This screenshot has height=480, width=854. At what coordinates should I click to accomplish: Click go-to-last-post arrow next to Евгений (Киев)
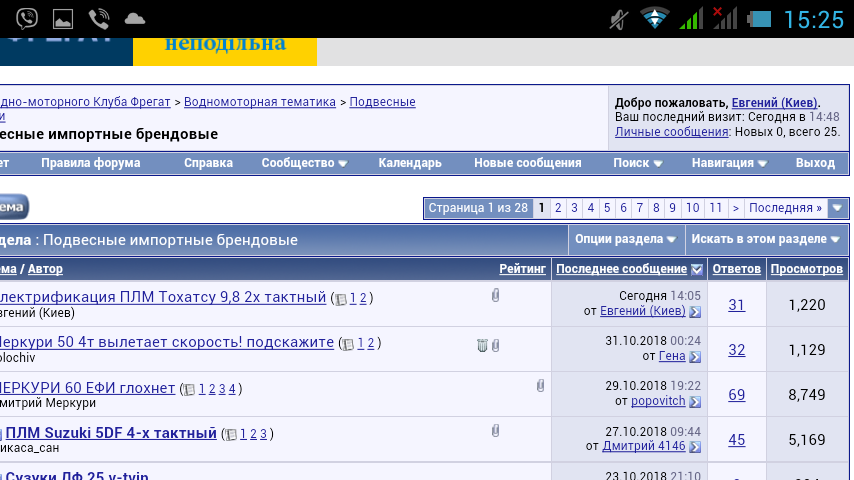[x=695, y=312]
